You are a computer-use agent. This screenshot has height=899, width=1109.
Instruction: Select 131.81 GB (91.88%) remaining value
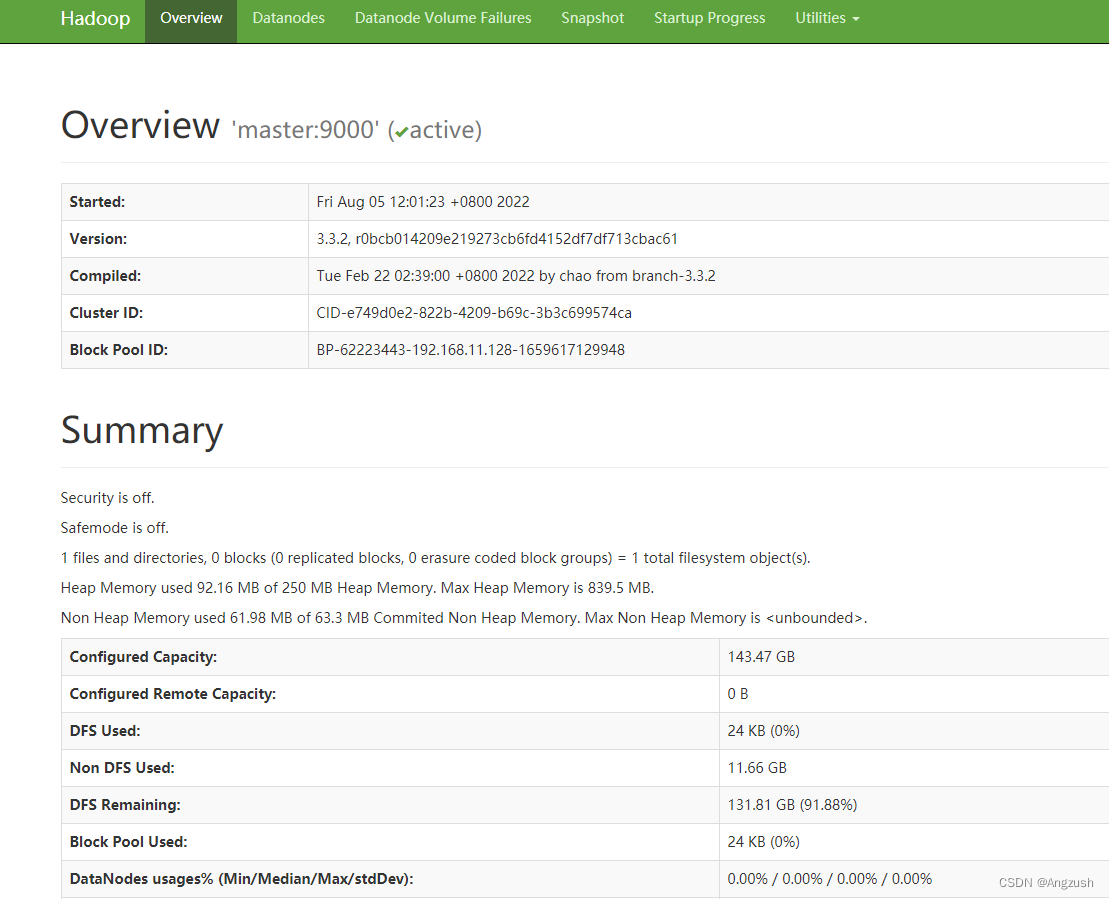coord(792,805)
